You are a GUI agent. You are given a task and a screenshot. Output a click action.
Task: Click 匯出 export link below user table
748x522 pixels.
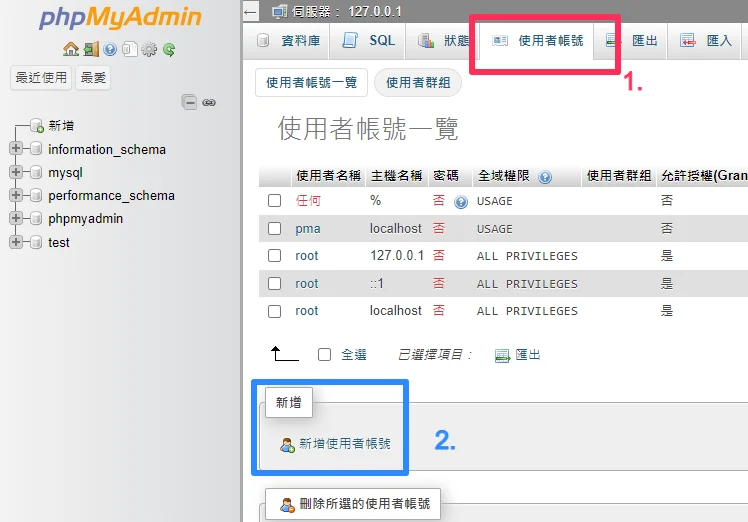(x=518, y=355)
